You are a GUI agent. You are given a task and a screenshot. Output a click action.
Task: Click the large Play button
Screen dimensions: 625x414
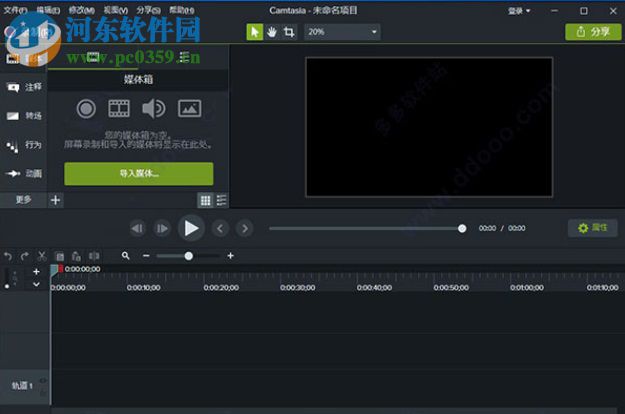(191, 228)
